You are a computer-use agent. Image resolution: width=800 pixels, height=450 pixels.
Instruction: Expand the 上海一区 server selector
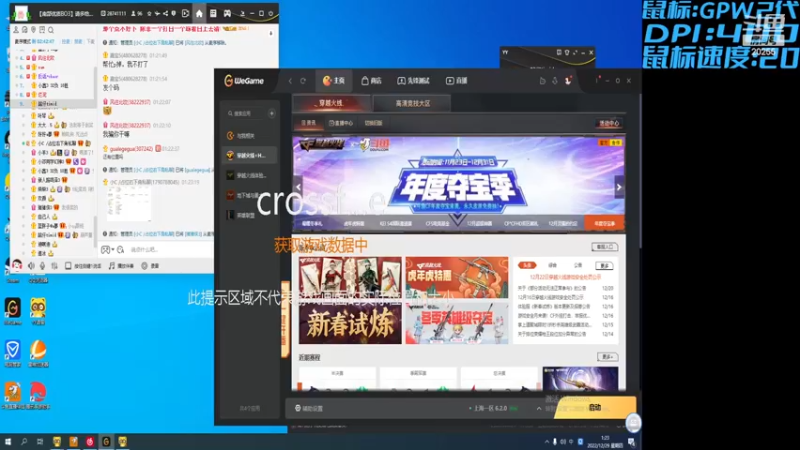tap(493, 408)
